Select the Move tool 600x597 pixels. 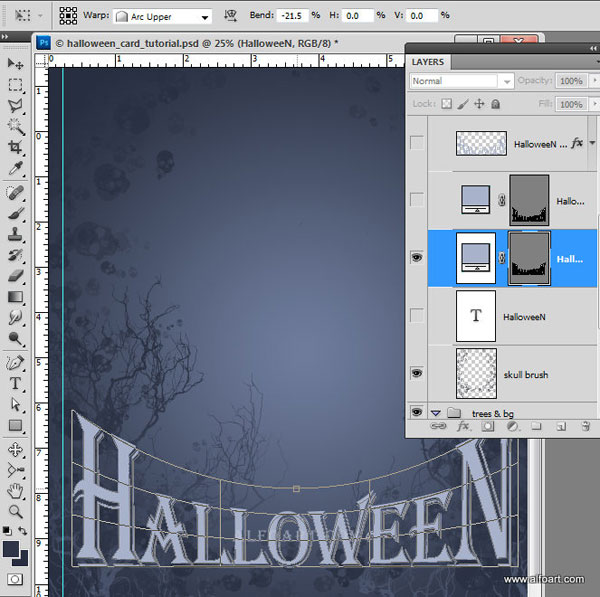15,64
